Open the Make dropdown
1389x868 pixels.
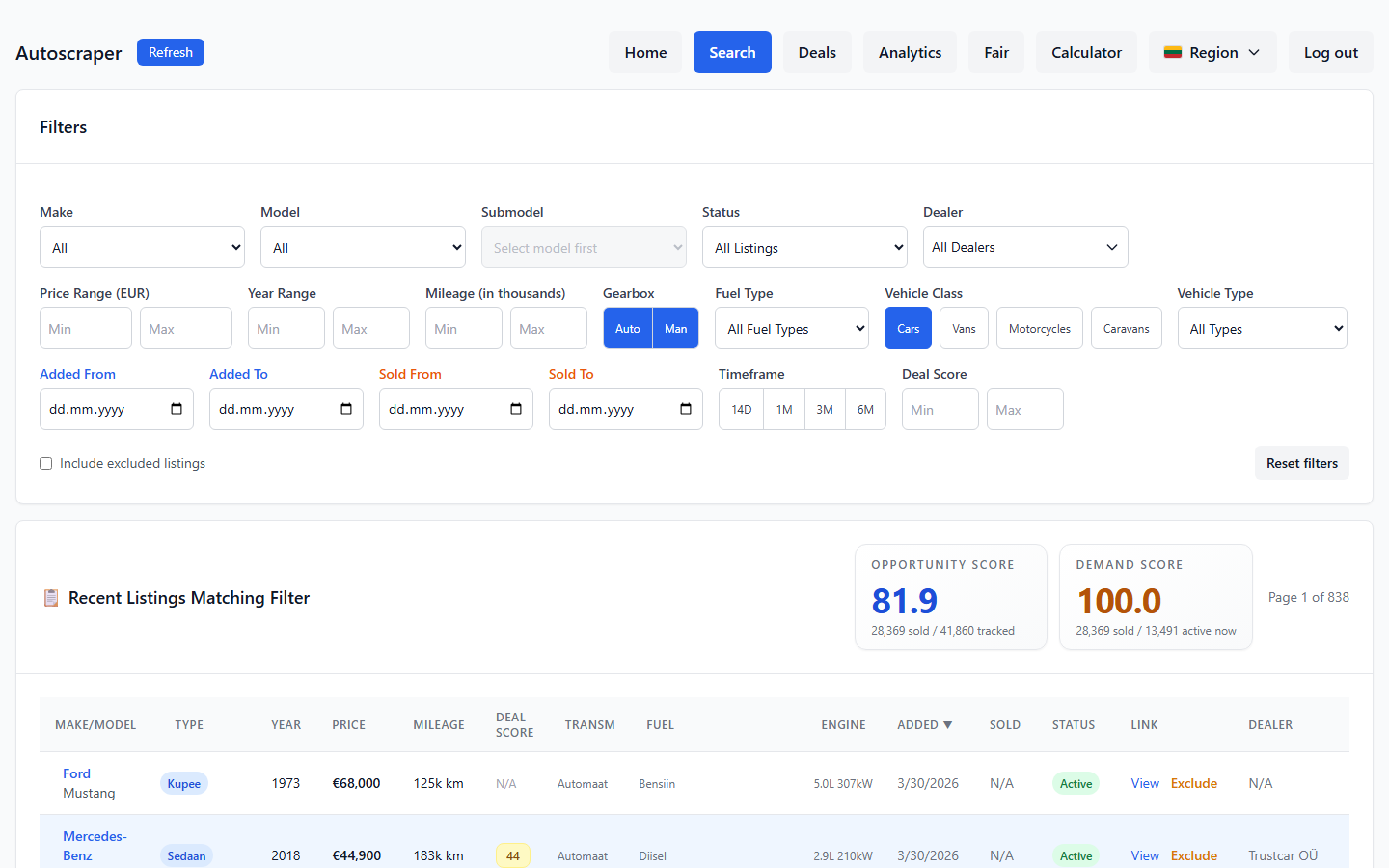142,247
